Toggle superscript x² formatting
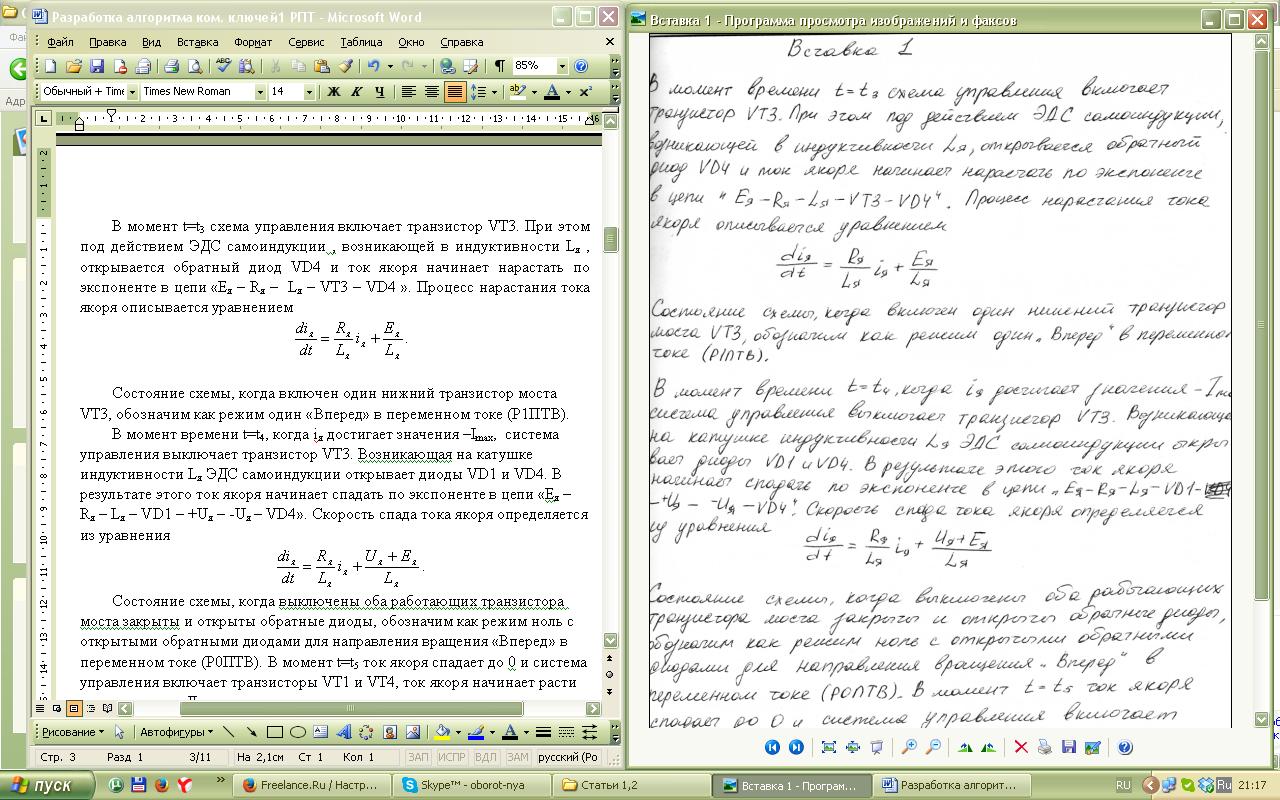This screenshot has width=1280, height=800. click(585, 92)
